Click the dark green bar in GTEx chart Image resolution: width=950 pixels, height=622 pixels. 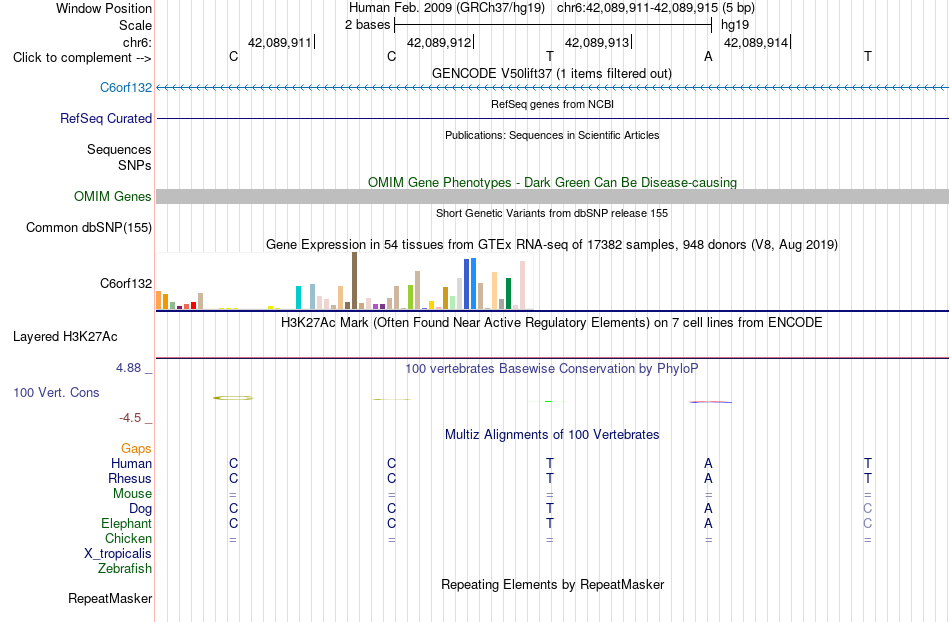coord(508,293)
